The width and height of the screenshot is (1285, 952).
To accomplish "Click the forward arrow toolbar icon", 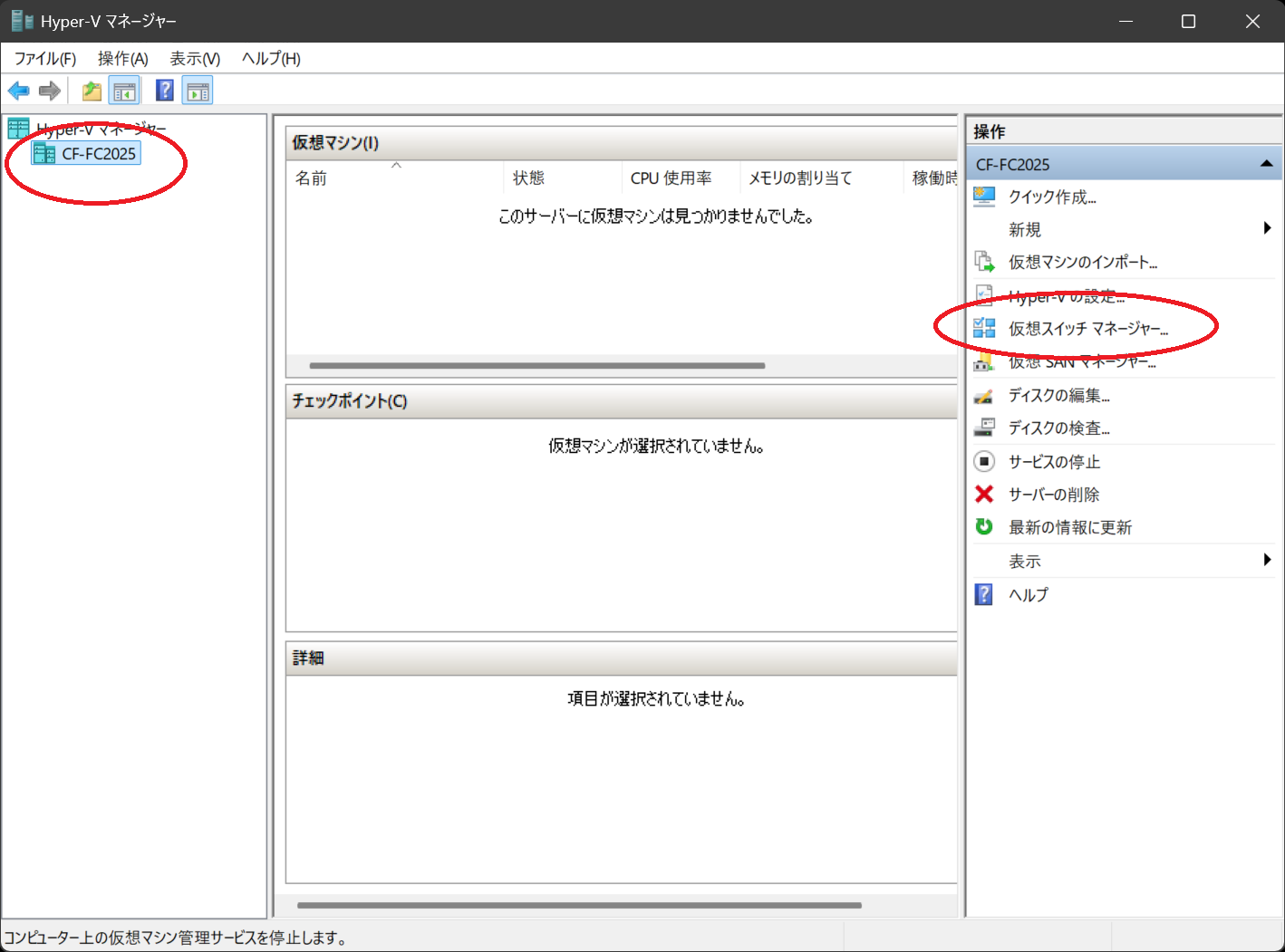I will pyautogui.click(x=50, y=91).
